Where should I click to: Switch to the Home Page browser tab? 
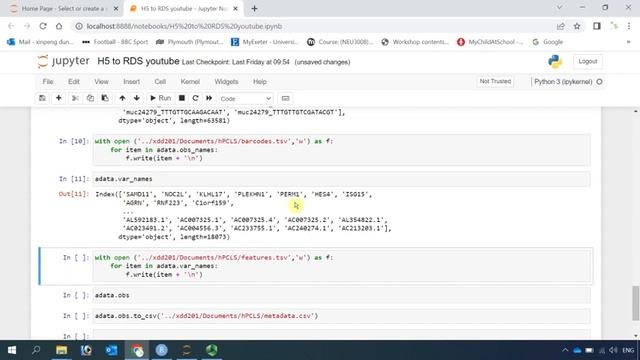63,9
